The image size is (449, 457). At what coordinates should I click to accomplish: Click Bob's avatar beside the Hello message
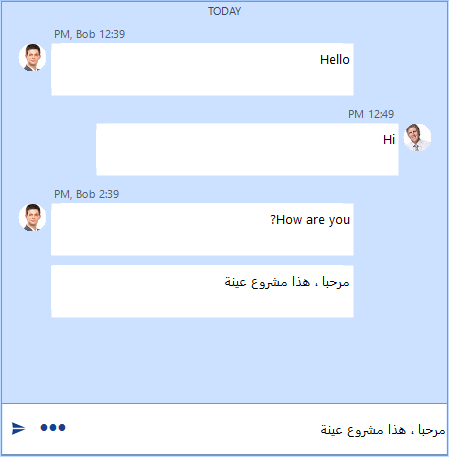tap(32, 57)
